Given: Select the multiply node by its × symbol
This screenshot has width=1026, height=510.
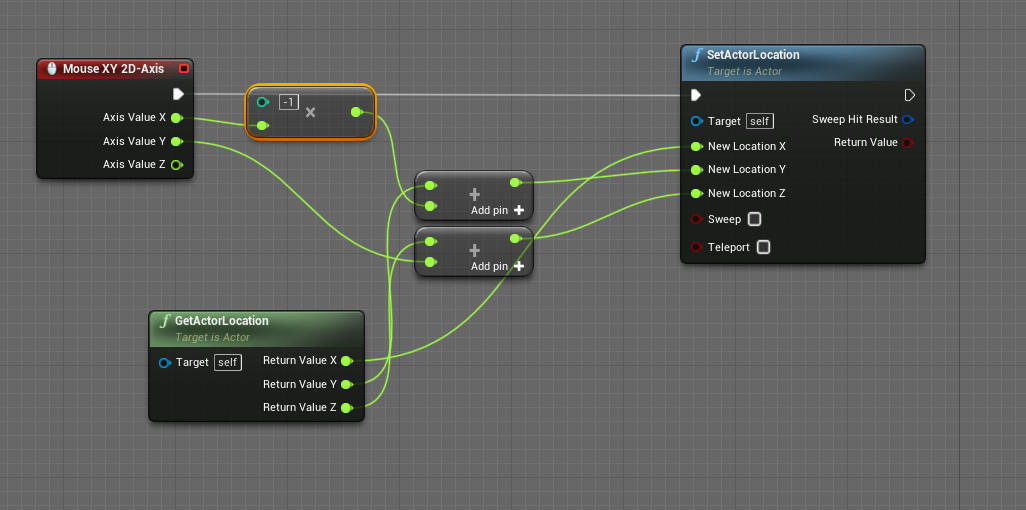Looking at the screenshot, I should click(311, 113).
